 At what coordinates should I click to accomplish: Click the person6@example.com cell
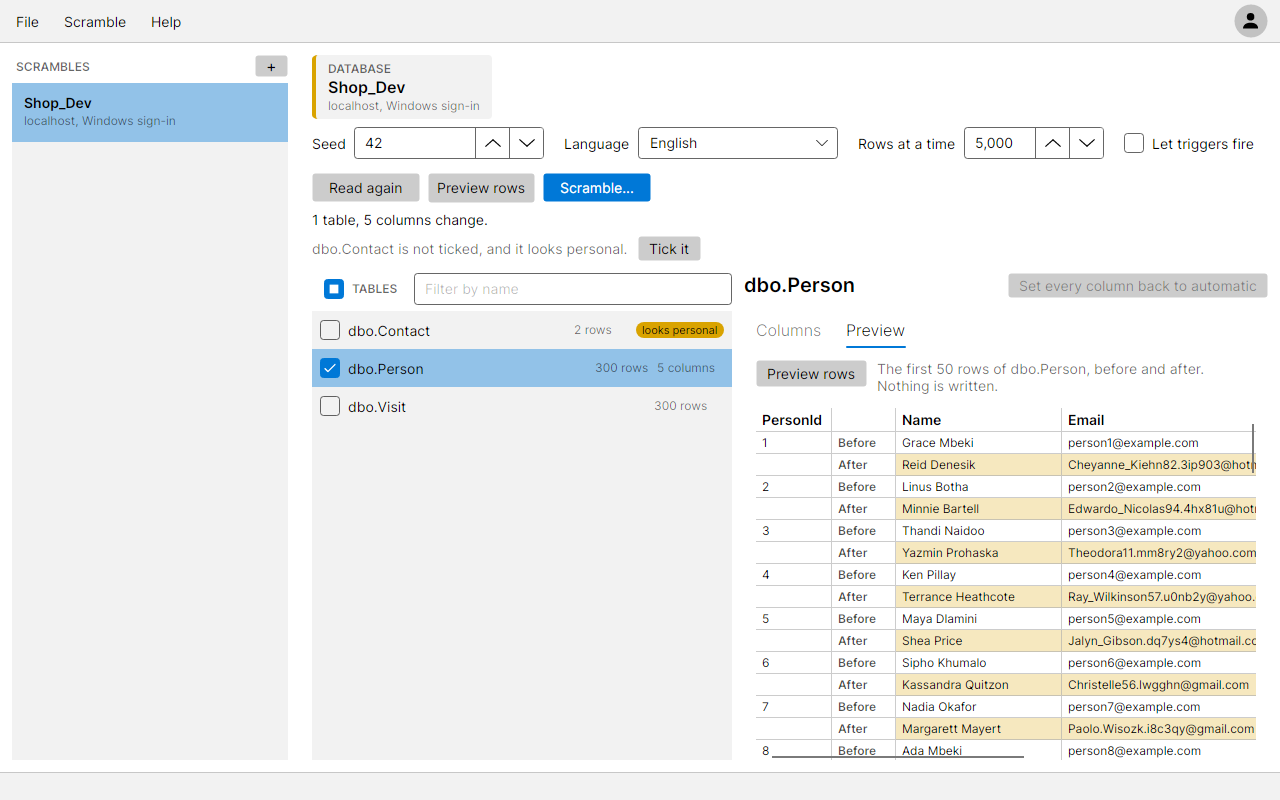click(x=1159, y=663)
